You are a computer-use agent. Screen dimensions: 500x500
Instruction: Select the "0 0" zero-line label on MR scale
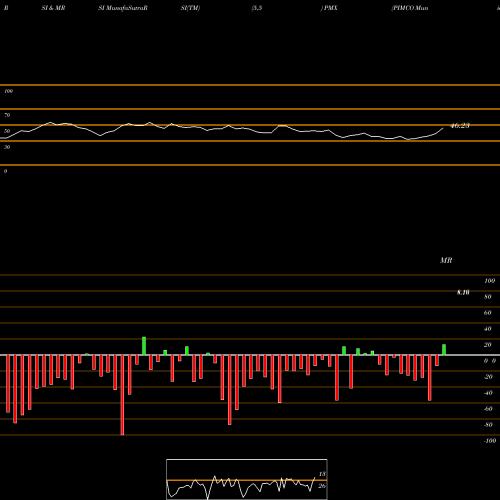[490, 361]
